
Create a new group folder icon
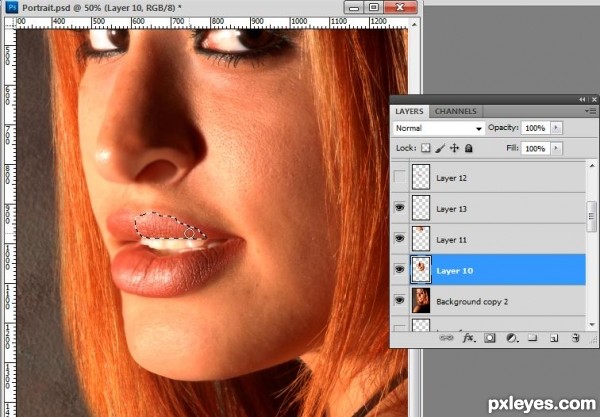(x=533, y=338)
